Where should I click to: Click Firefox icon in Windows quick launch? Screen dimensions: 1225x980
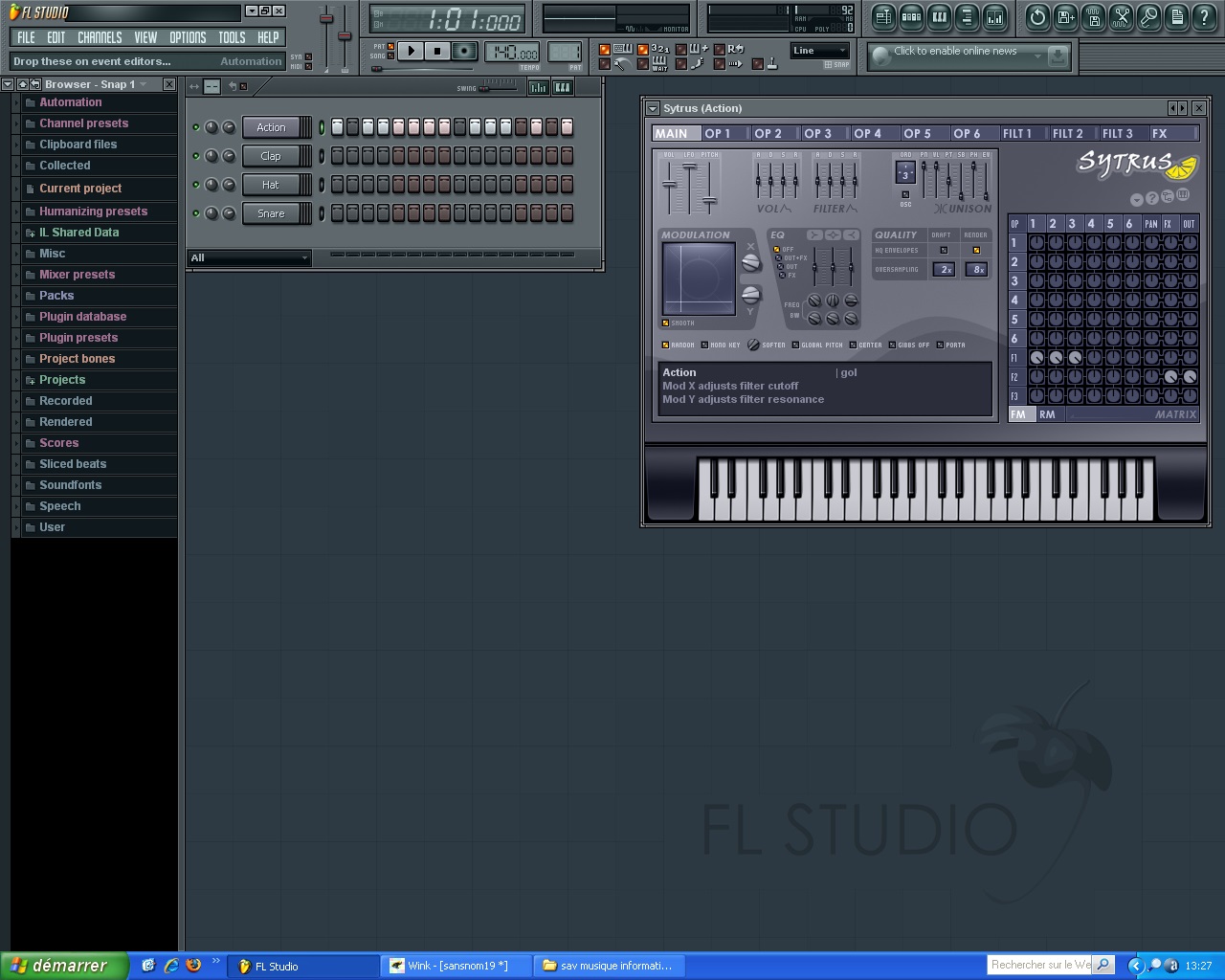pos(193,965)
